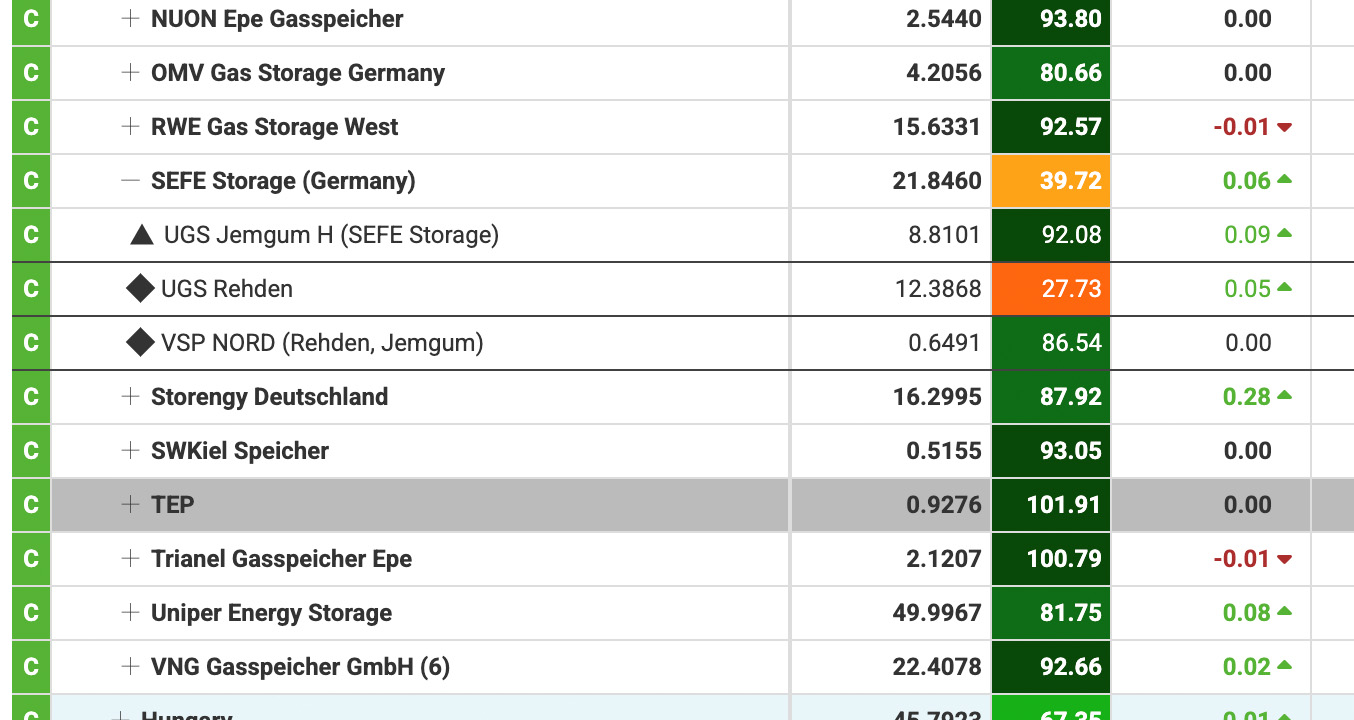Click the orange 39.72 fill-level cell
This screenshot has height=720, width=1354.
click(1051, 181)
